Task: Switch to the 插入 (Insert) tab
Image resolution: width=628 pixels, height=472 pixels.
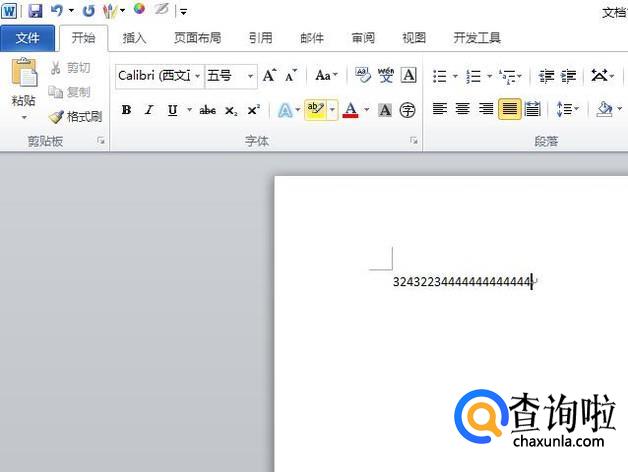Action: [x=135, y=38]
